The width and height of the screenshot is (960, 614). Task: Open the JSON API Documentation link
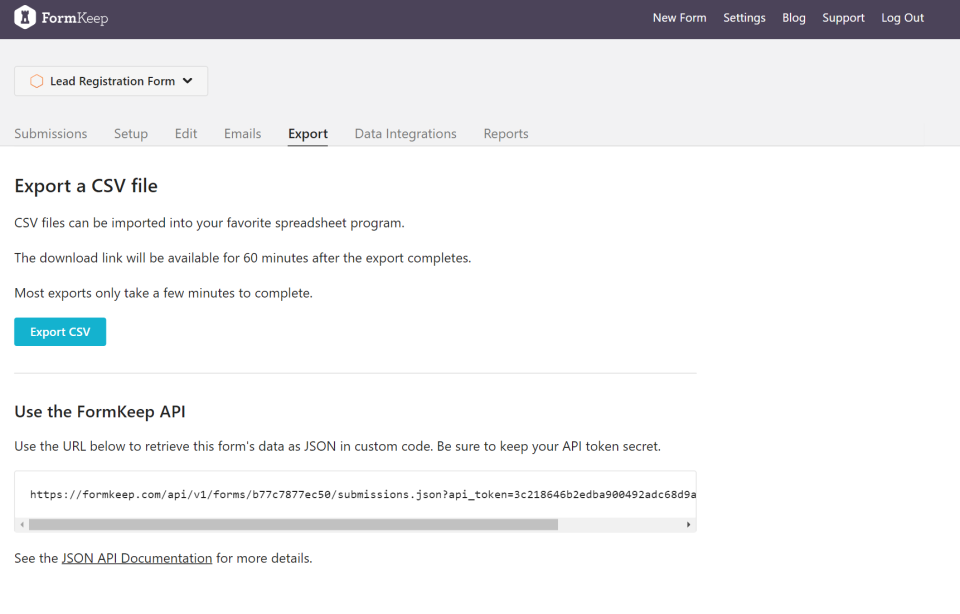(x=137, y=558)
